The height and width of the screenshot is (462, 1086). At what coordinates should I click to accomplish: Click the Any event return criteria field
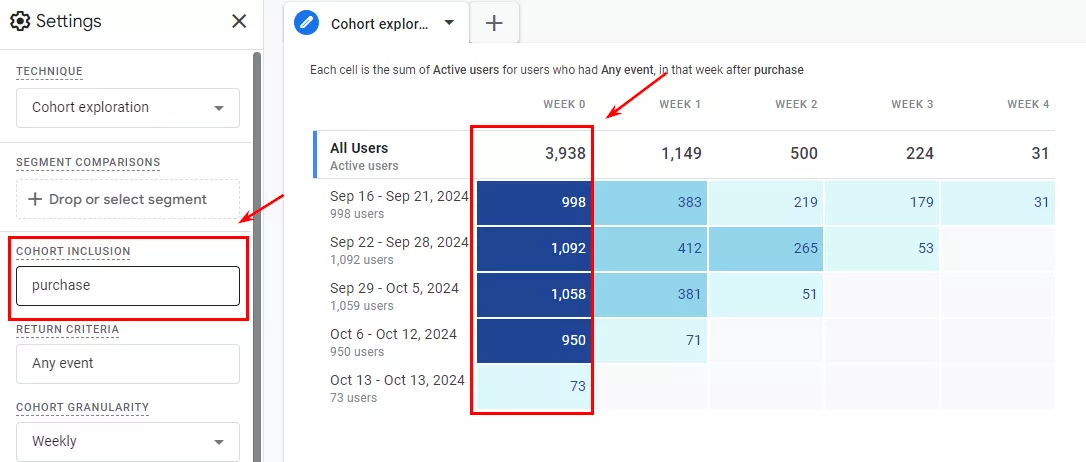point(128,364)
